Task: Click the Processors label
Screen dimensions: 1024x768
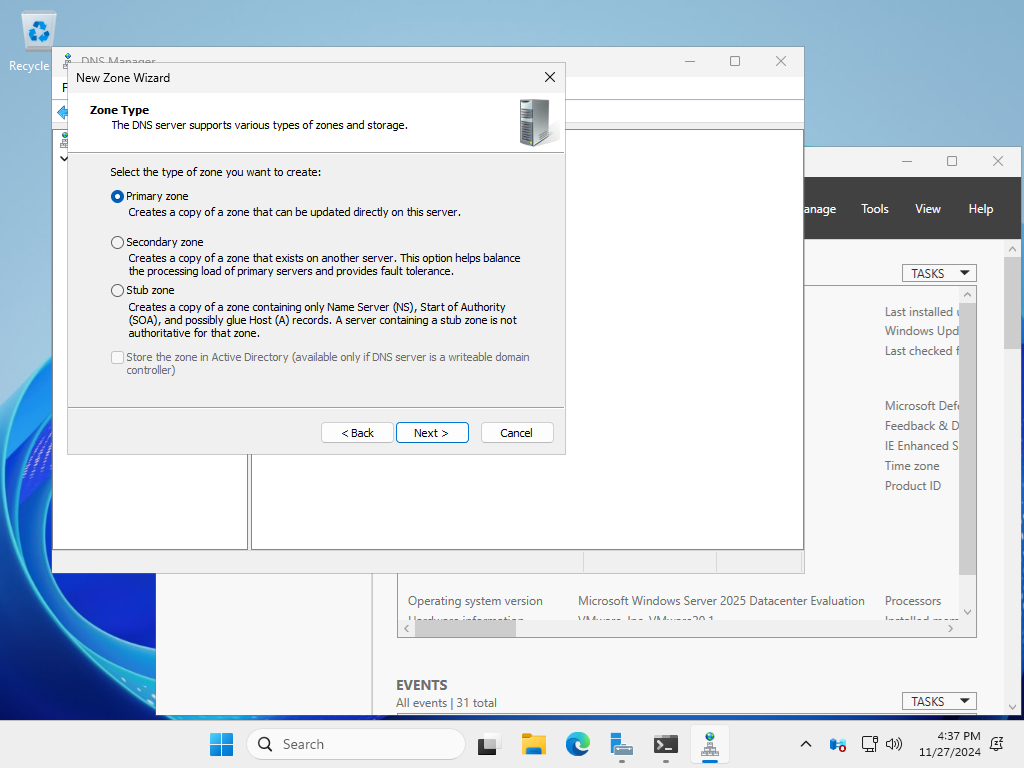Action: point(912,601)
